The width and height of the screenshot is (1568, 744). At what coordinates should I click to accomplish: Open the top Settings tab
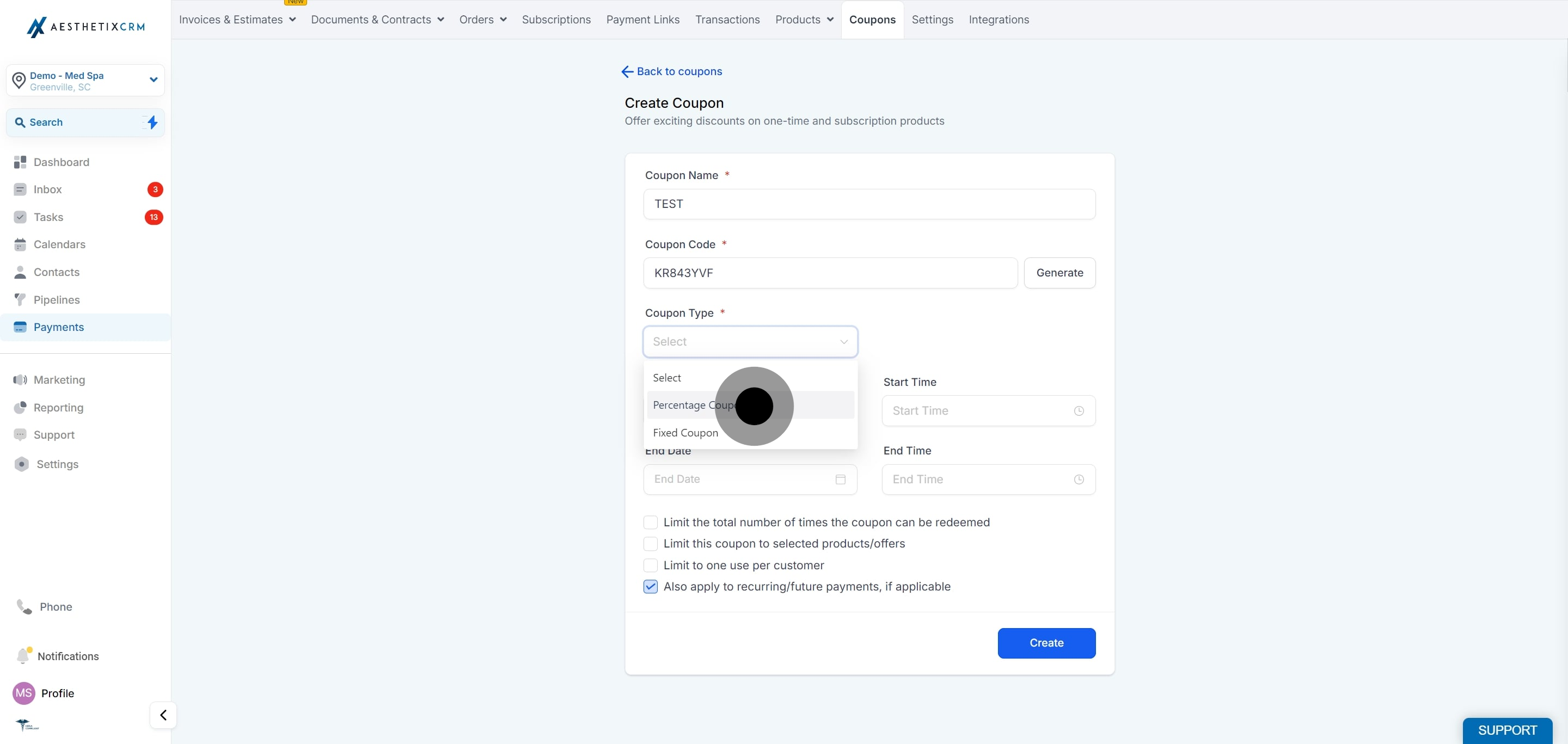point(933,20)
